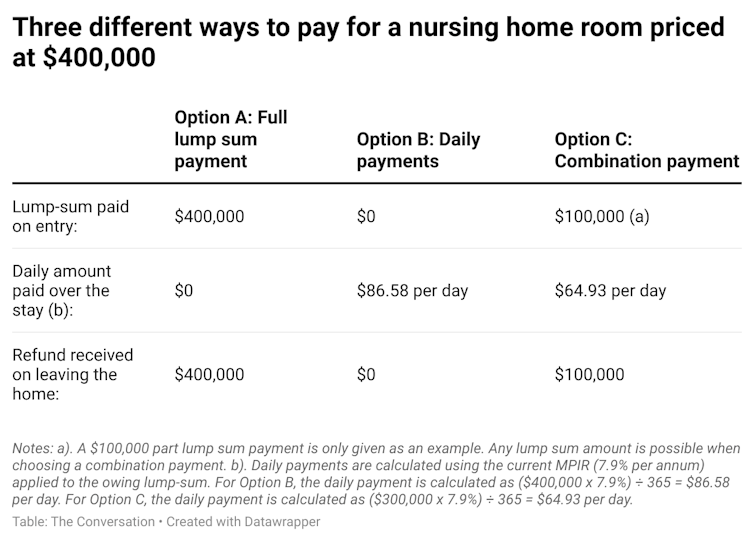Click Option B's $0 refund cell
This screenshot has width=754, height=542.
point(366,375)
